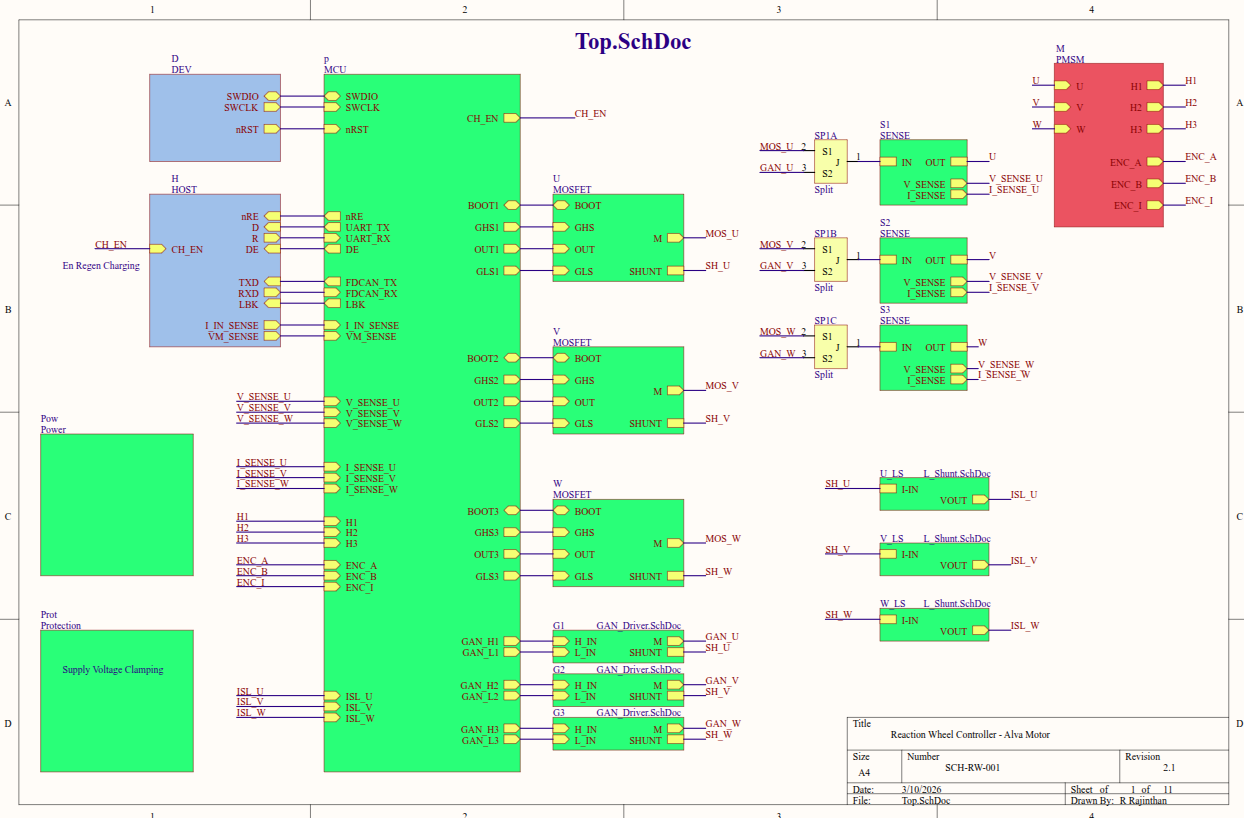Click the CH_EN net label right of MCU
The height and width of the screenshot is (818, 1244).
click(x=591, y=113)
